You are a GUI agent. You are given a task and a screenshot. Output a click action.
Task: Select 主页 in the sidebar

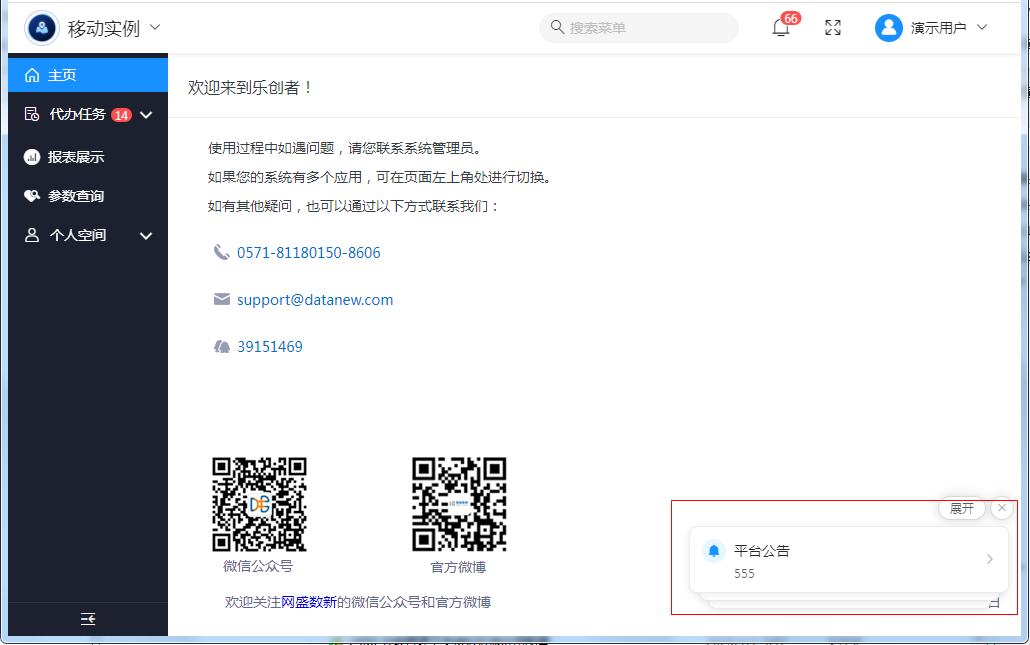click(x=62, y=75)
